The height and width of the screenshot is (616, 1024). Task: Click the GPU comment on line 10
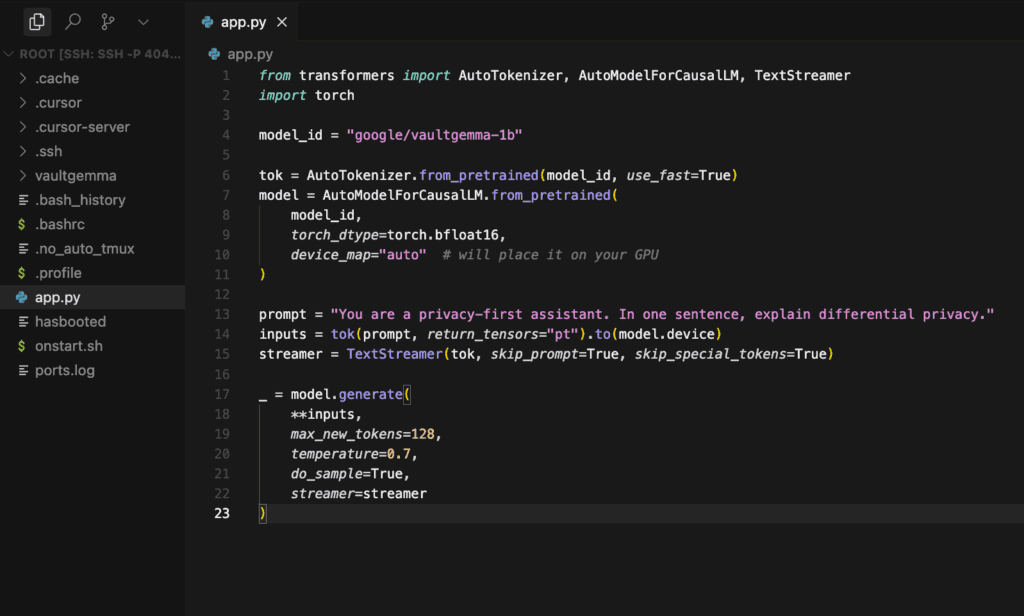pos(550,255)
